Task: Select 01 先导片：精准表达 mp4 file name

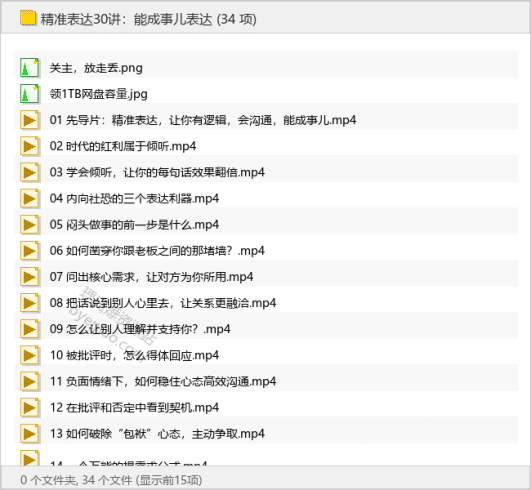Action: (x=203, y=120)
